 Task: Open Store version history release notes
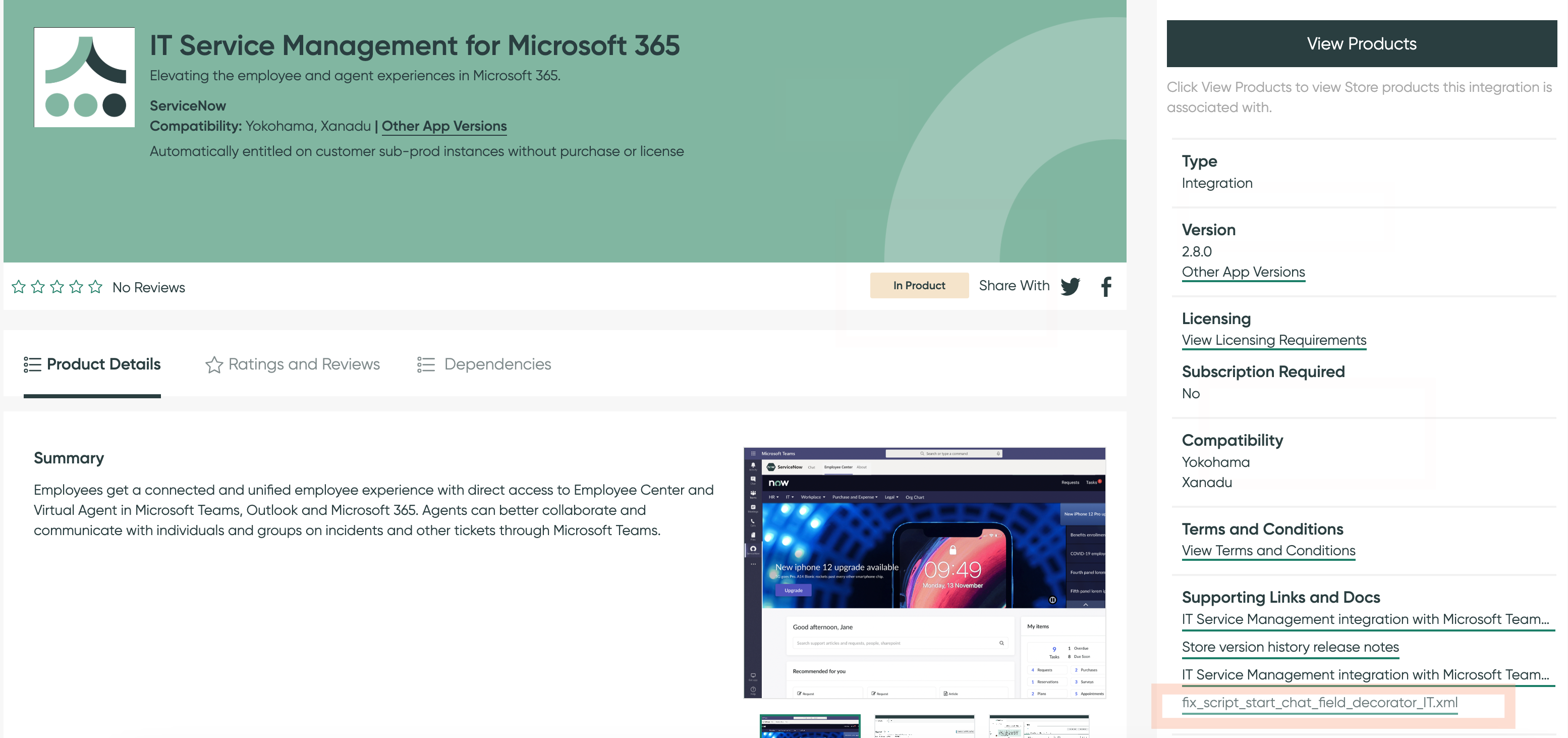point(1291,647)
